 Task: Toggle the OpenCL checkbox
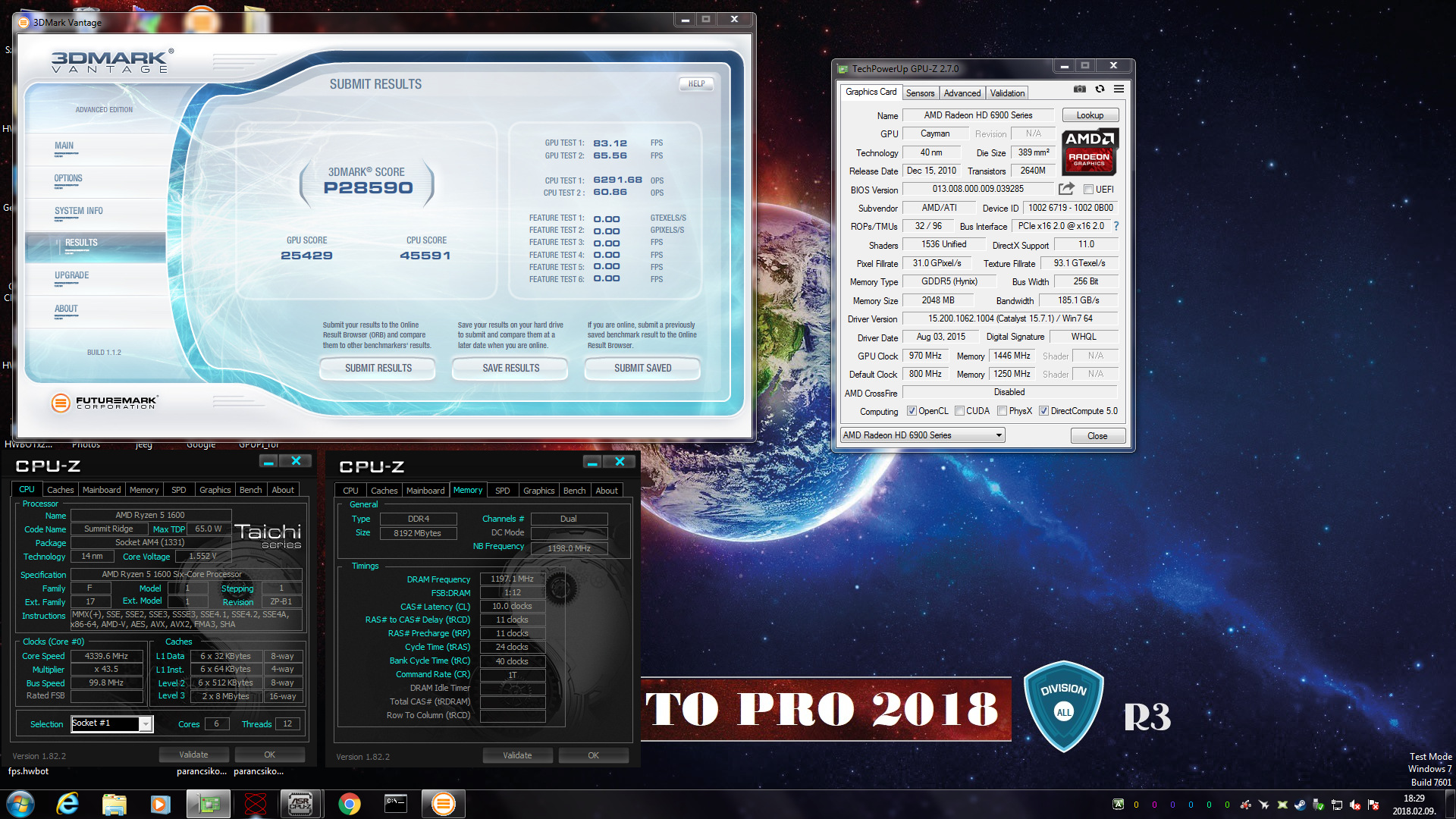912,411
